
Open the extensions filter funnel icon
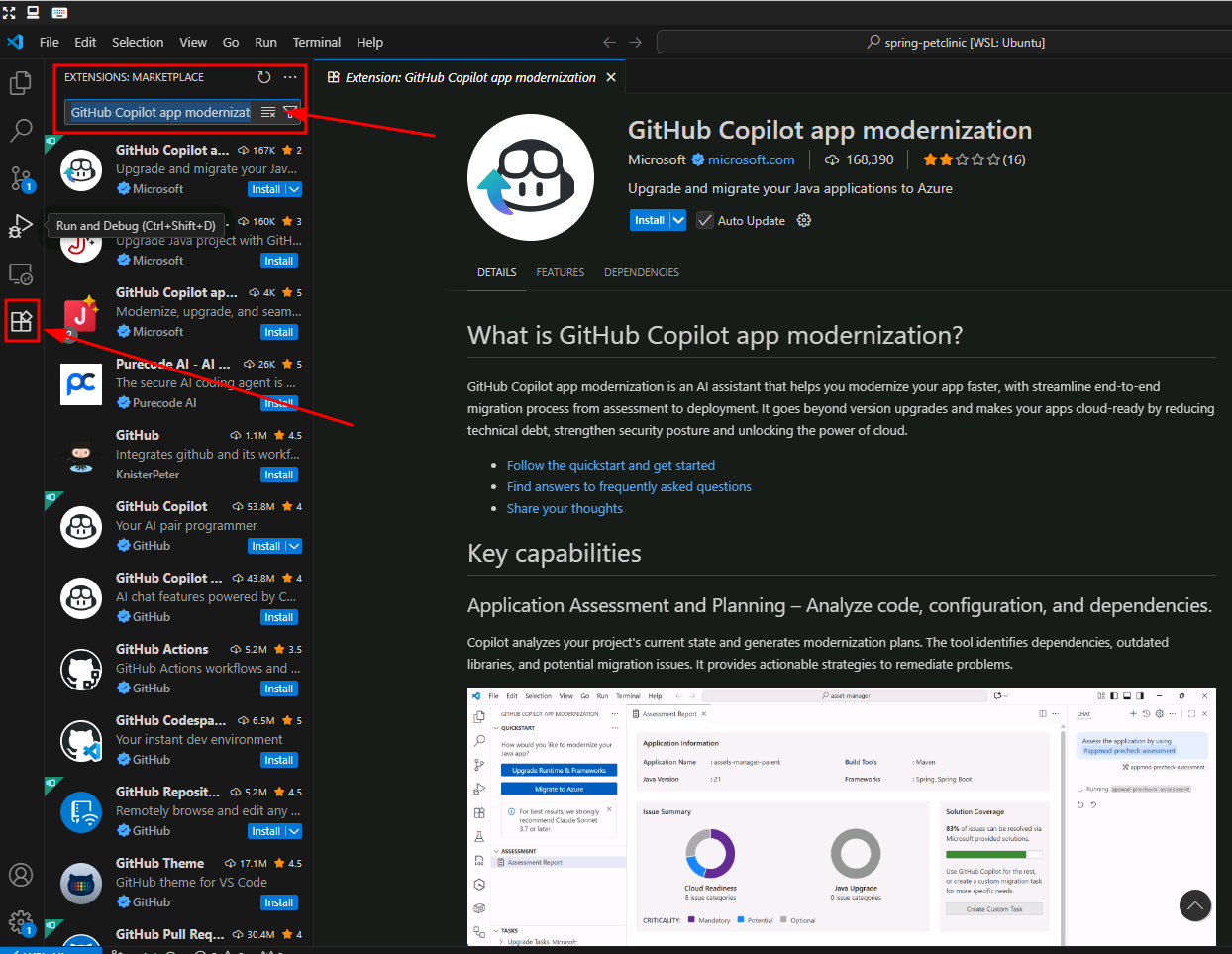[288, 112]
